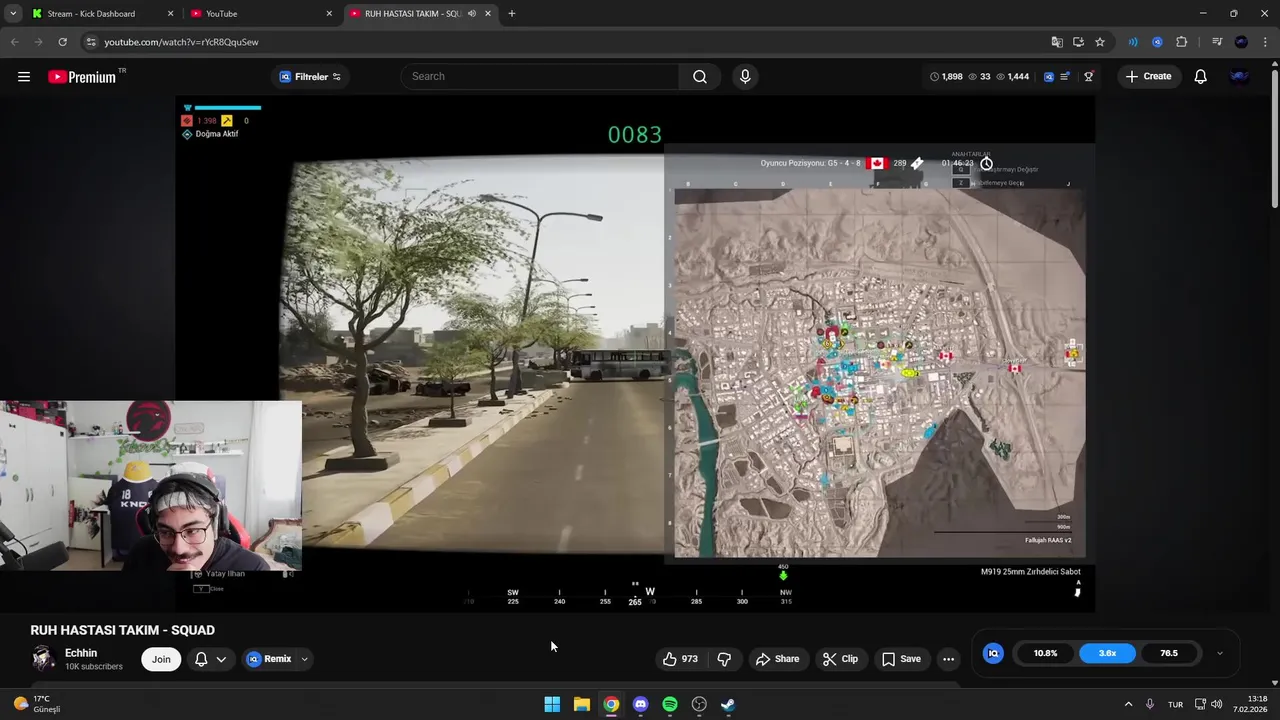The height and width of the screenshot is (720, 1280).
Task: Click the blue sound waves extension icon
Action: coord(1133,42)
